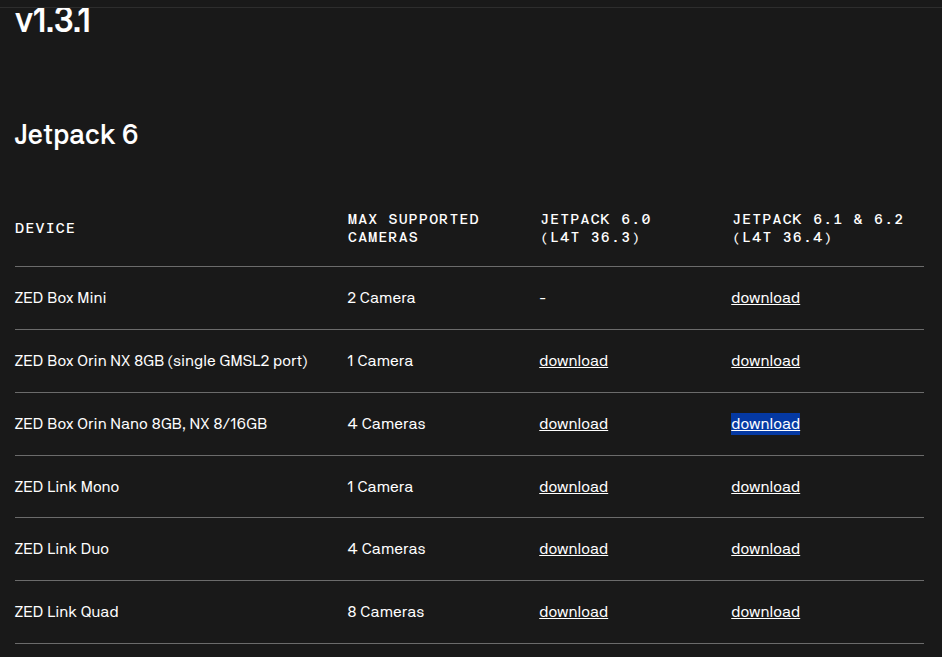Download ZED Box Orin NX 8GB single-port Jetpack 6.1/6.2
Screen dimensions: 942x657
coord(765,361)
